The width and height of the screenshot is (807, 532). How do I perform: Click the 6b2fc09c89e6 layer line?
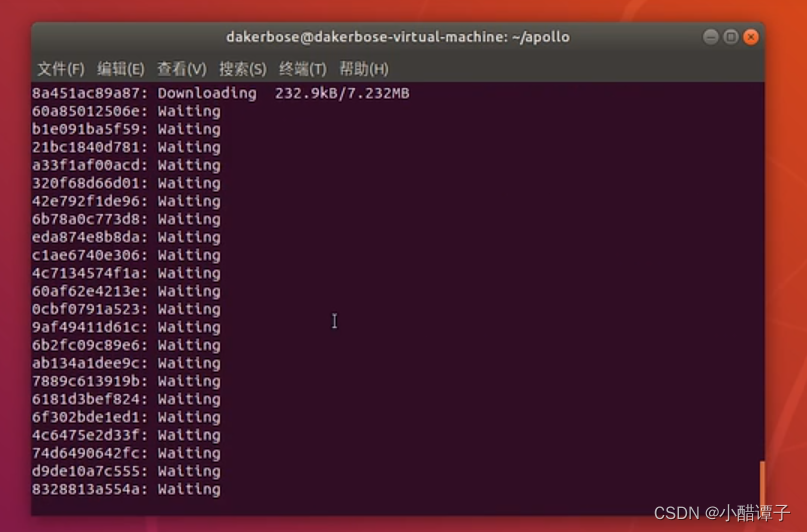pyautogui.click(x=126, y=345)
